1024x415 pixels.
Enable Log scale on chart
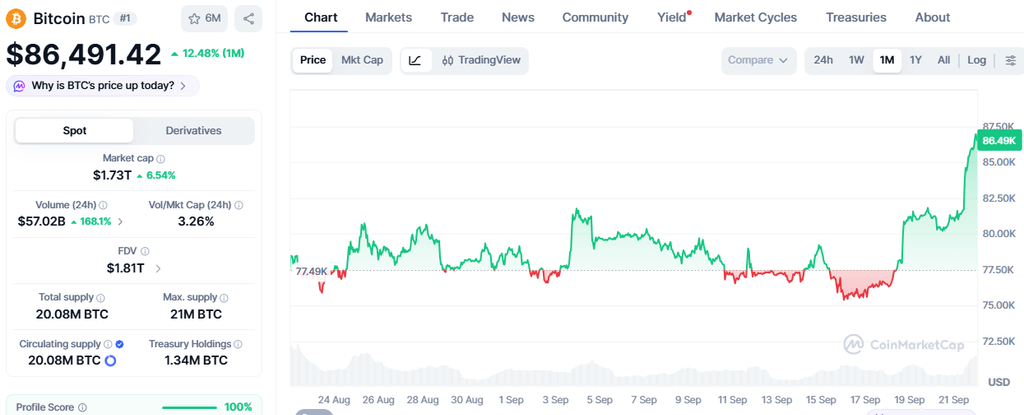pyautogui.click(x=976, y=60)
